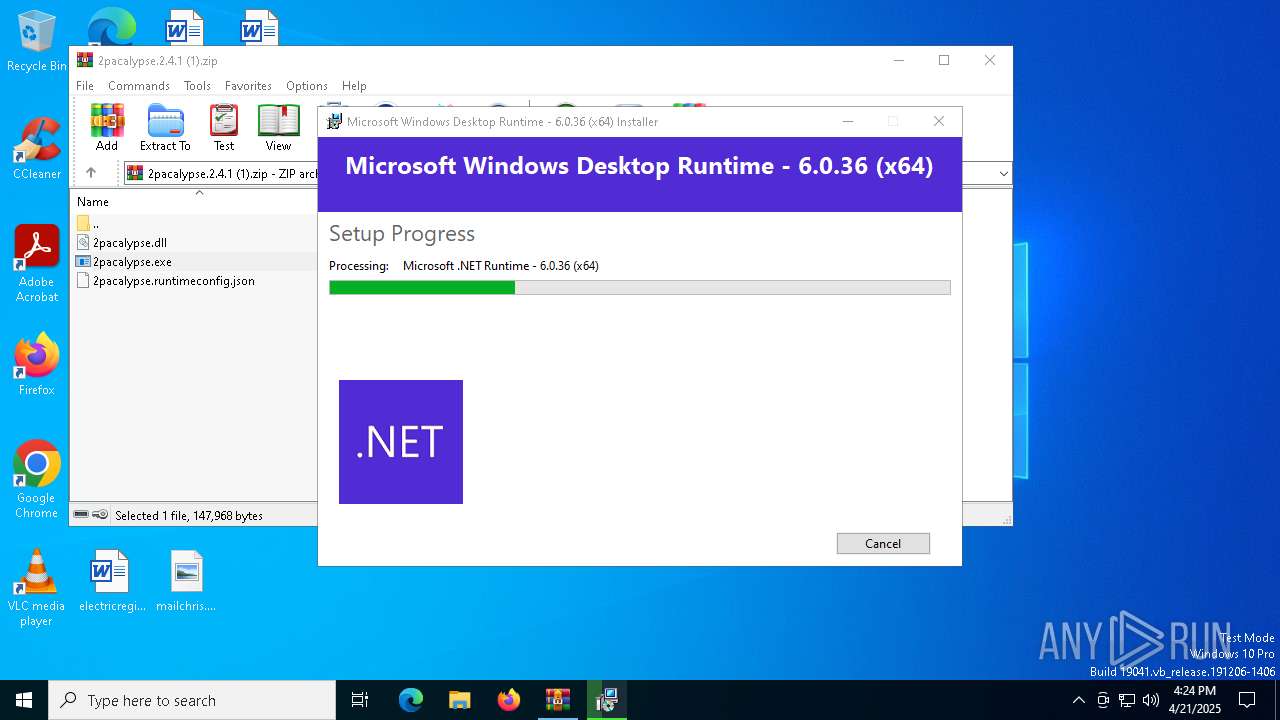Open Task View from the taskbar
The image size is (1280, 720).
(360, 700)
